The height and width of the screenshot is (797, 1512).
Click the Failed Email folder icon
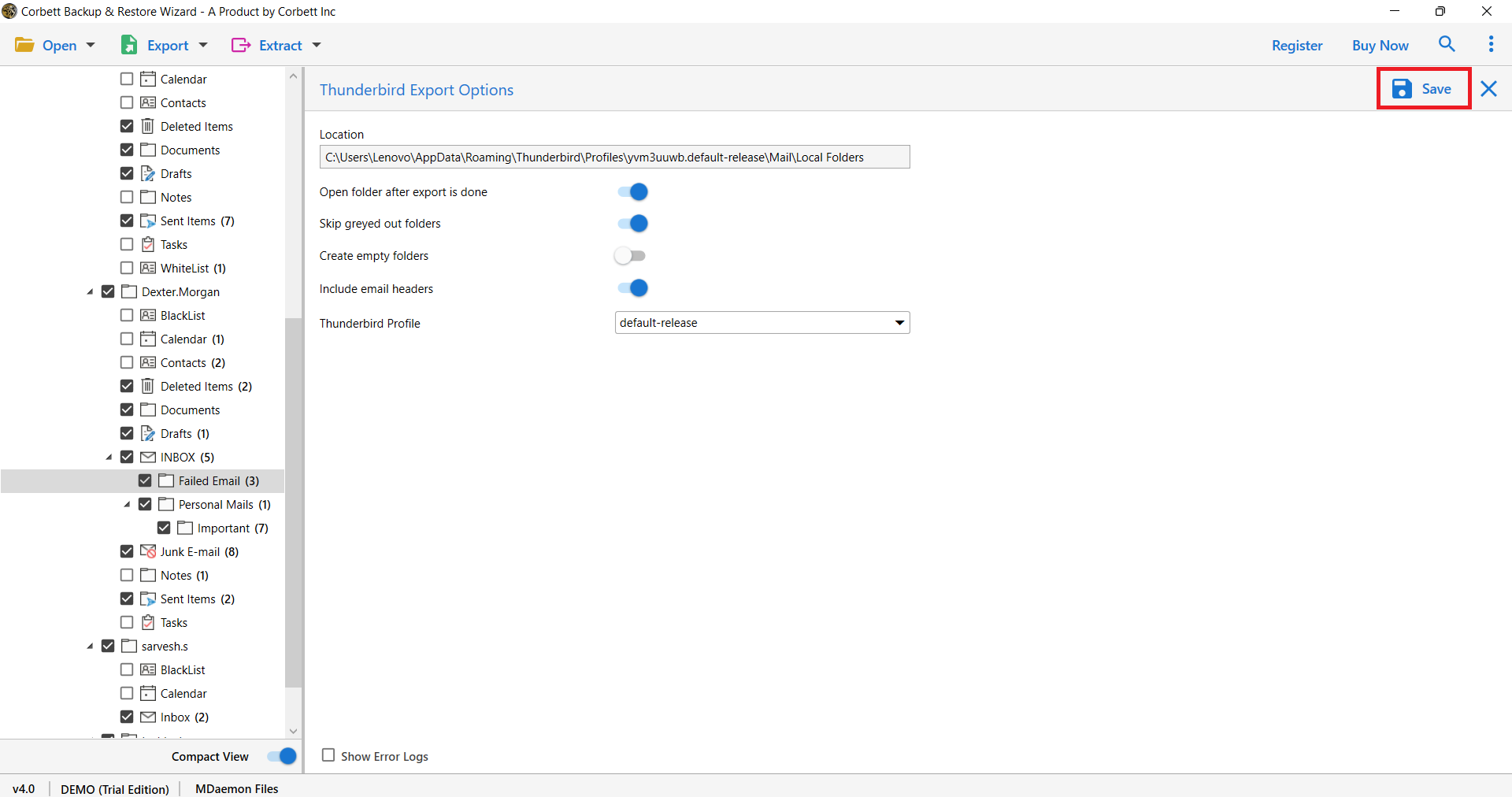(x=166, y=480)
